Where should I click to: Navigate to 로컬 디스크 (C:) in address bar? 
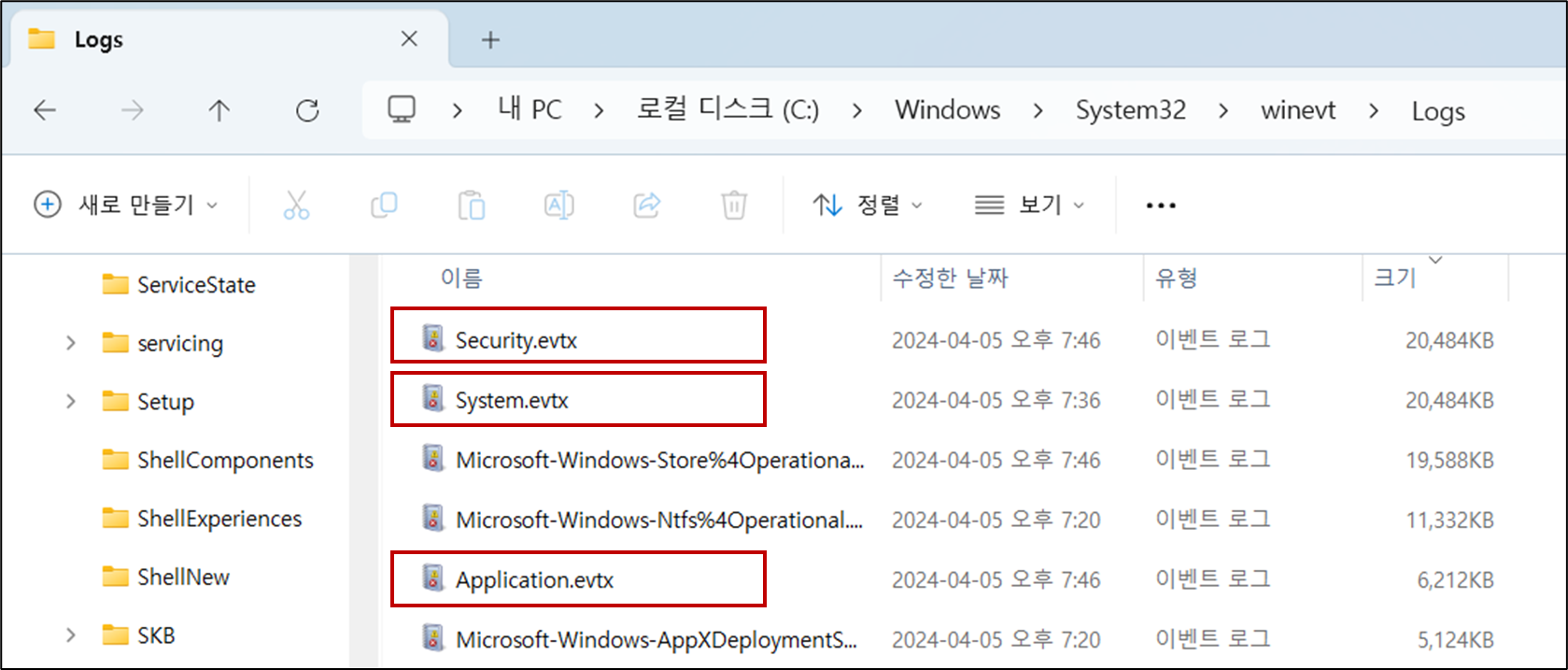(727, 110)
